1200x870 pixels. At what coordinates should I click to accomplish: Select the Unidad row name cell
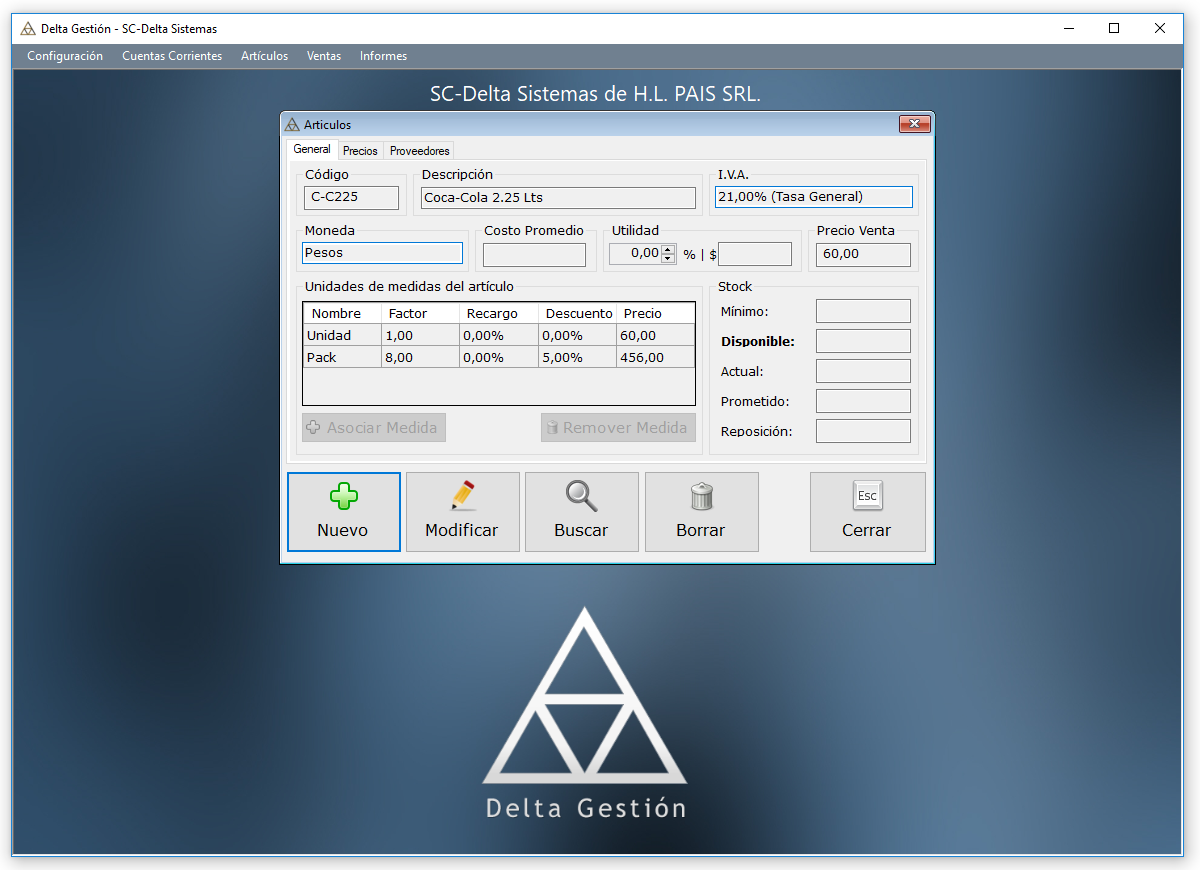pyautogui.click(x=342, y=335)
